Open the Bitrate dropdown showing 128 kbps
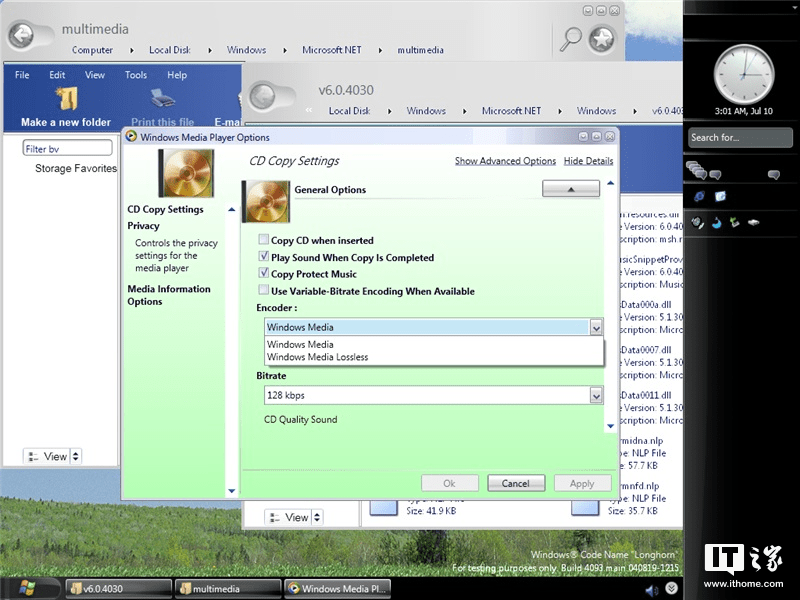The width and height of the screenshot is (800, 600). pos(598,395)
